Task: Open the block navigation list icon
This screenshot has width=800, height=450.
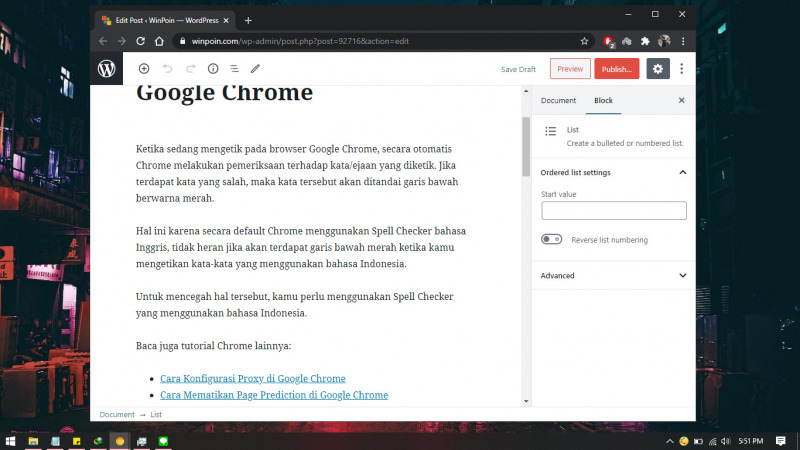Action: (234, 68)
